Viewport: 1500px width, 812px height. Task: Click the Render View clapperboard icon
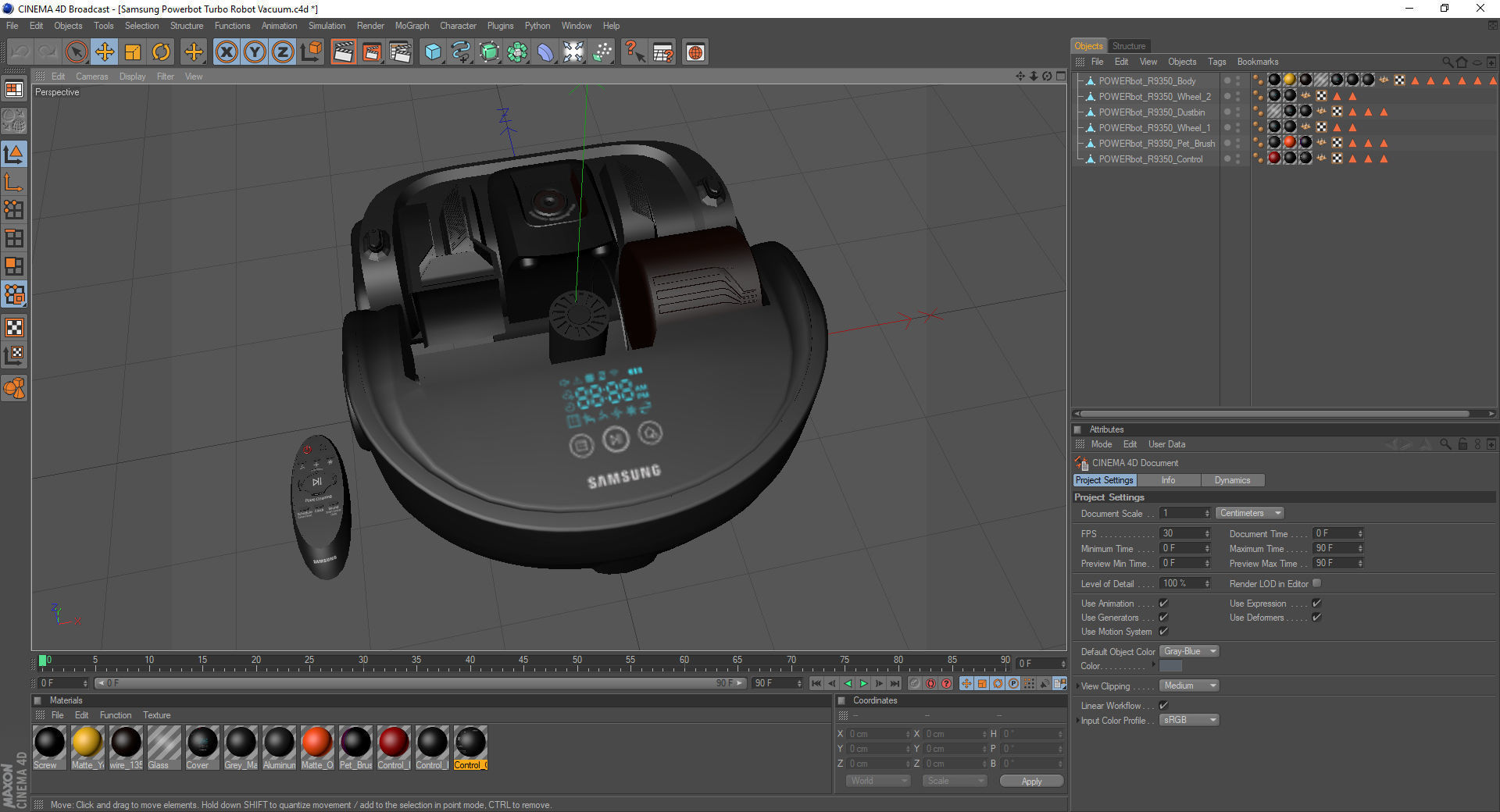(343, 52)
